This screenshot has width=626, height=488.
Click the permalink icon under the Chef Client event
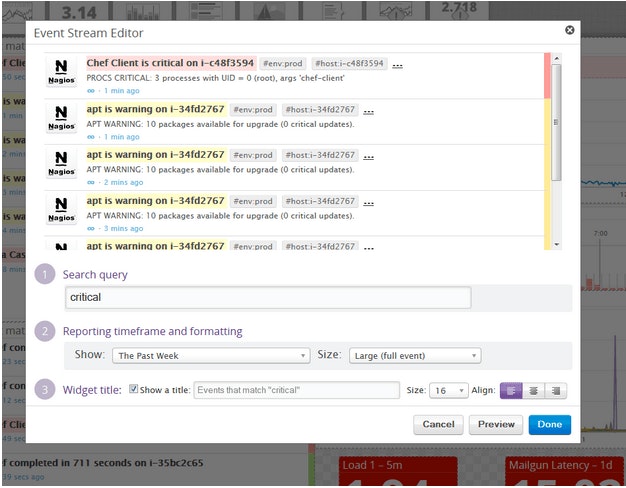91,91
